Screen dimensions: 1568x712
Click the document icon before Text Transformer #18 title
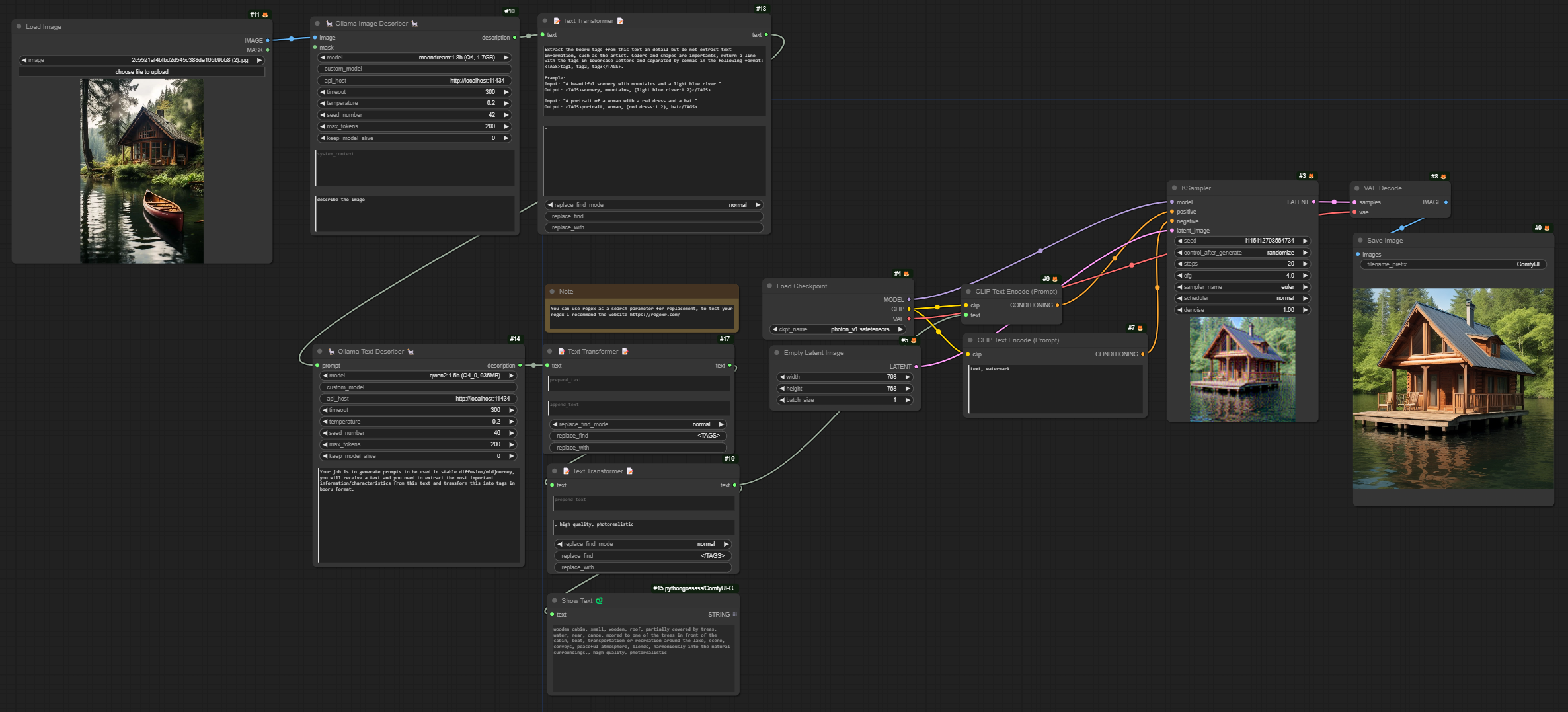[x=557, y=21]
